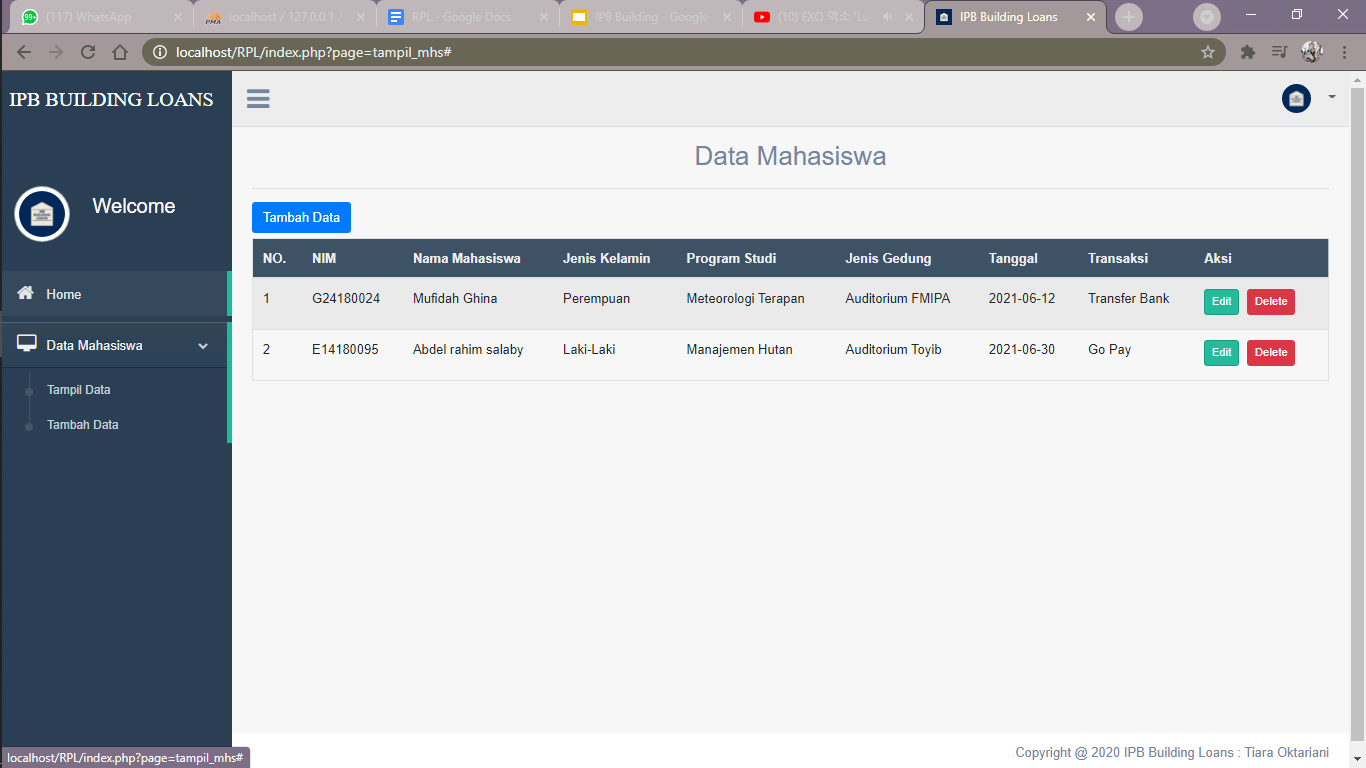Click the hamburger menu icon
Viewport: 1366px width, 768px height.
(258, 98)
